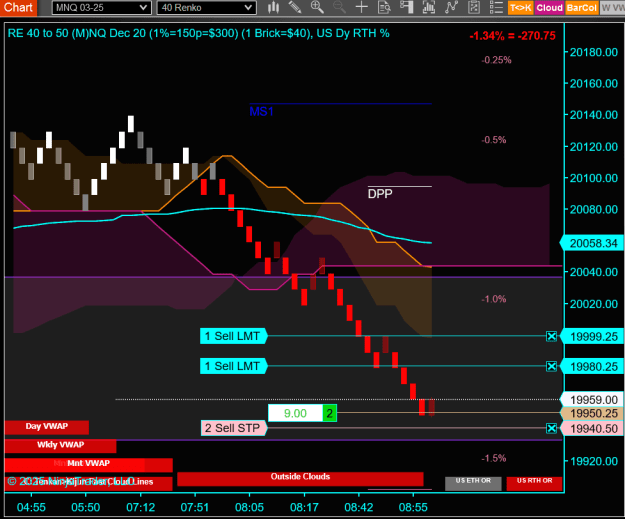Toggle the Chart Trader panel icon
Viewport: 625px width, 519px height.
pyautogui.click(x=407, y=7)
